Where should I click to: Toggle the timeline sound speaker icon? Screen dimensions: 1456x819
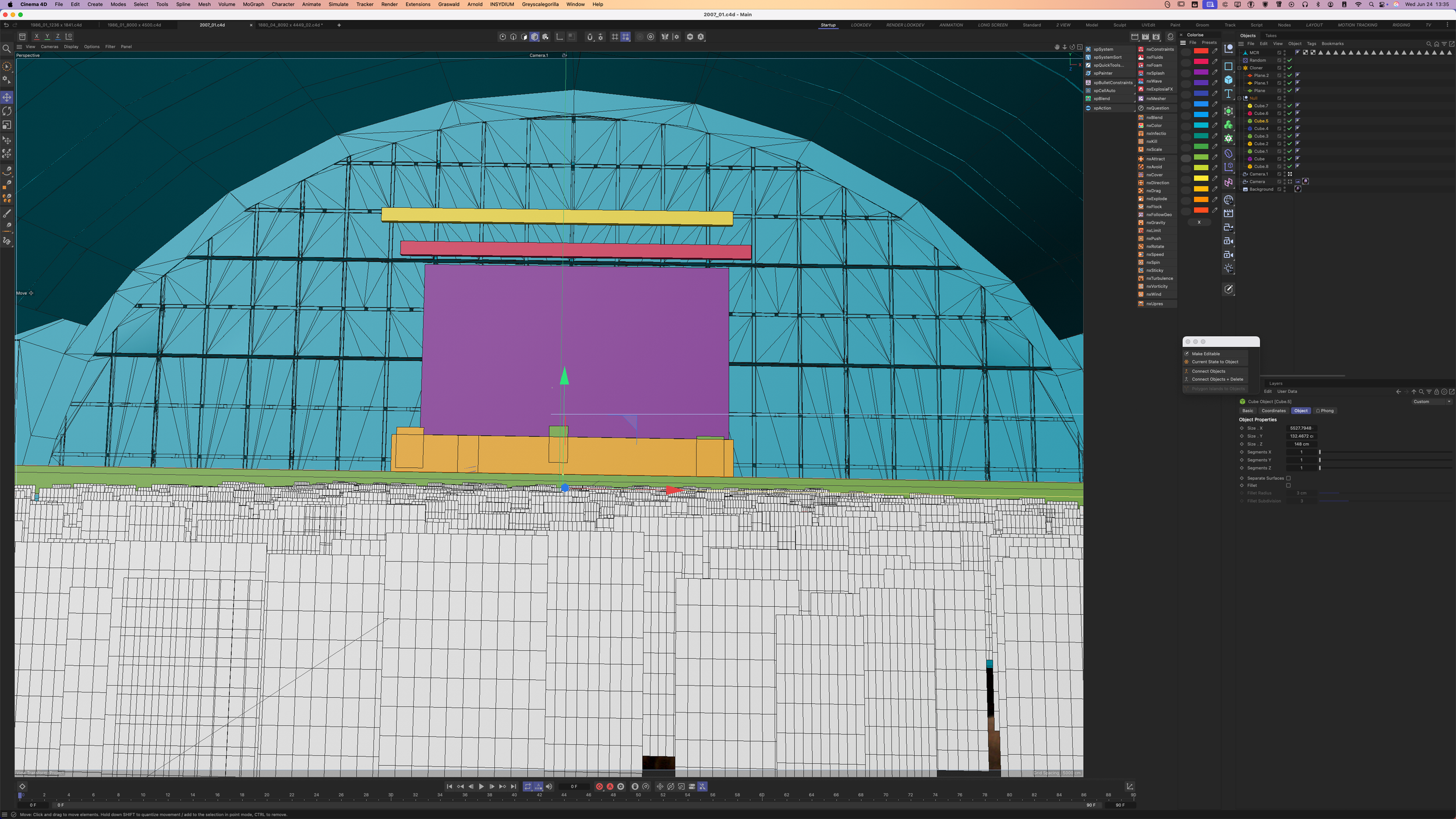(549, 786)
